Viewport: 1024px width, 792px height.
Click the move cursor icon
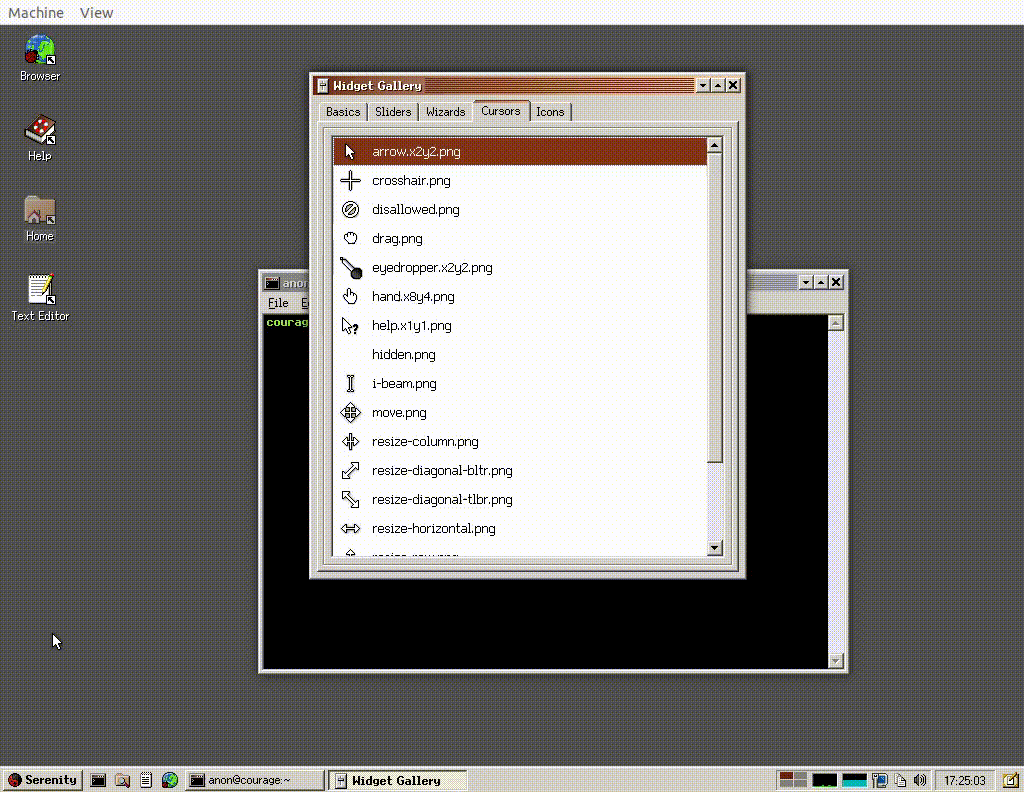click(x=349, y=412)
